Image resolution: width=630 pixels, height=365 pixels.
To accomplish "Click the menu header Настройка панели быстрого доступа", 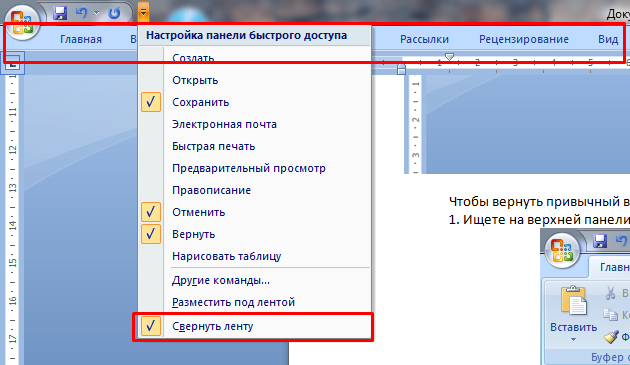I will [246, 35].
